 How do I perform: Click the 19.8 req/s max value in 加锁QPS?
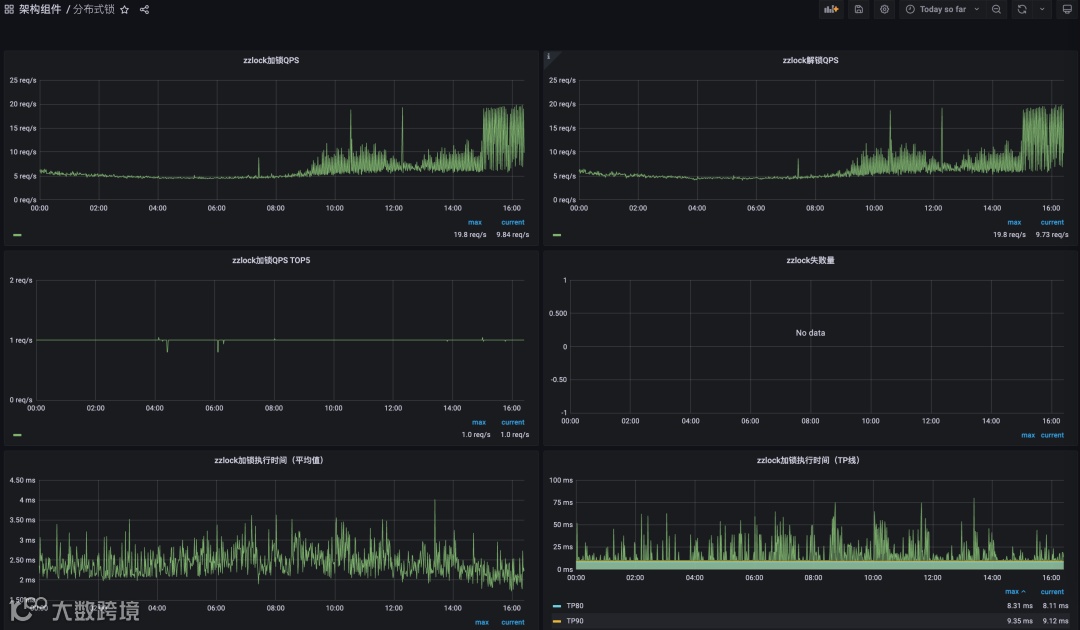click(x=470, y=235)
